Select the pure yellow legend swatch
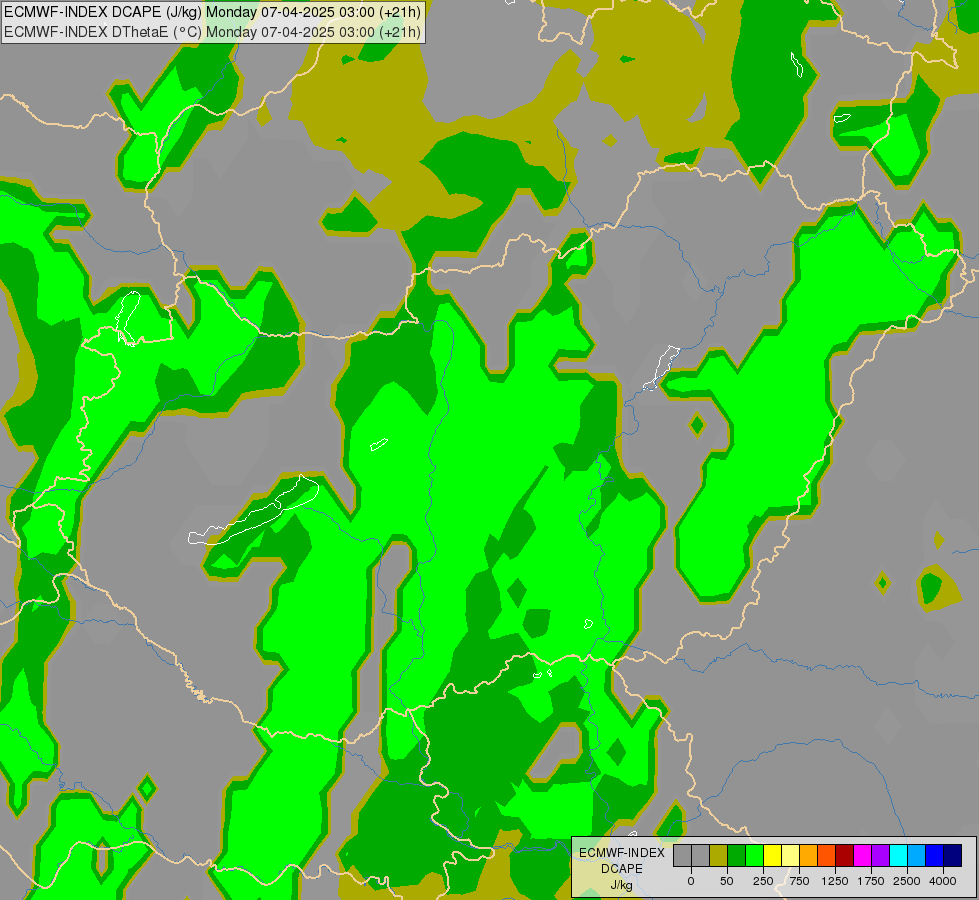The width and height of the screenshot is (979, 900). pyautogui.click(x=772, y=856)
